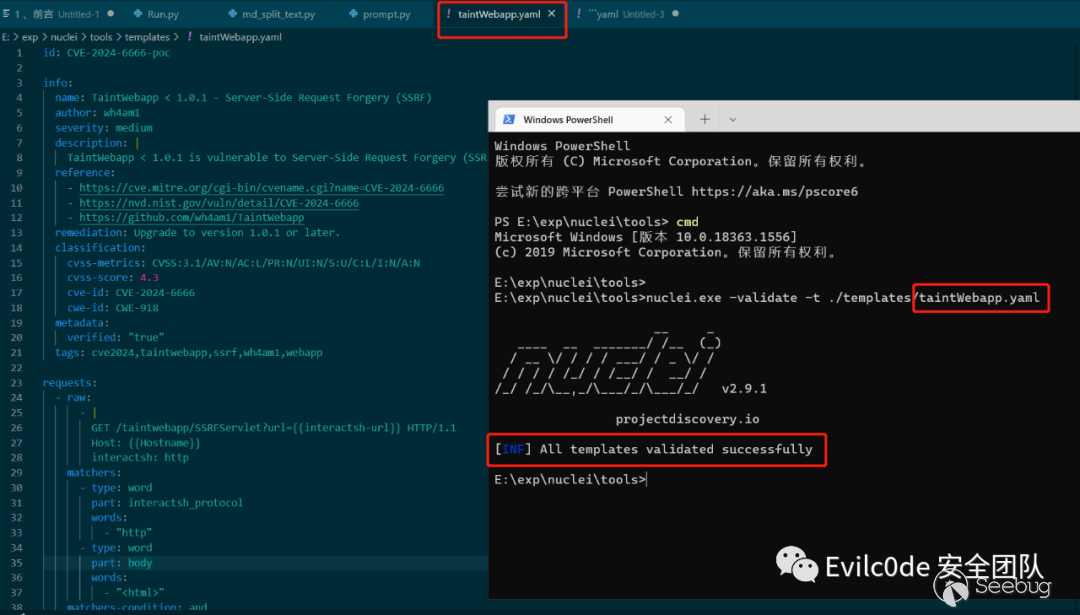Click the tags line with cve2024
This screenshot has height=615, width=1080.
pyautogui.click(x=189, y=353)
